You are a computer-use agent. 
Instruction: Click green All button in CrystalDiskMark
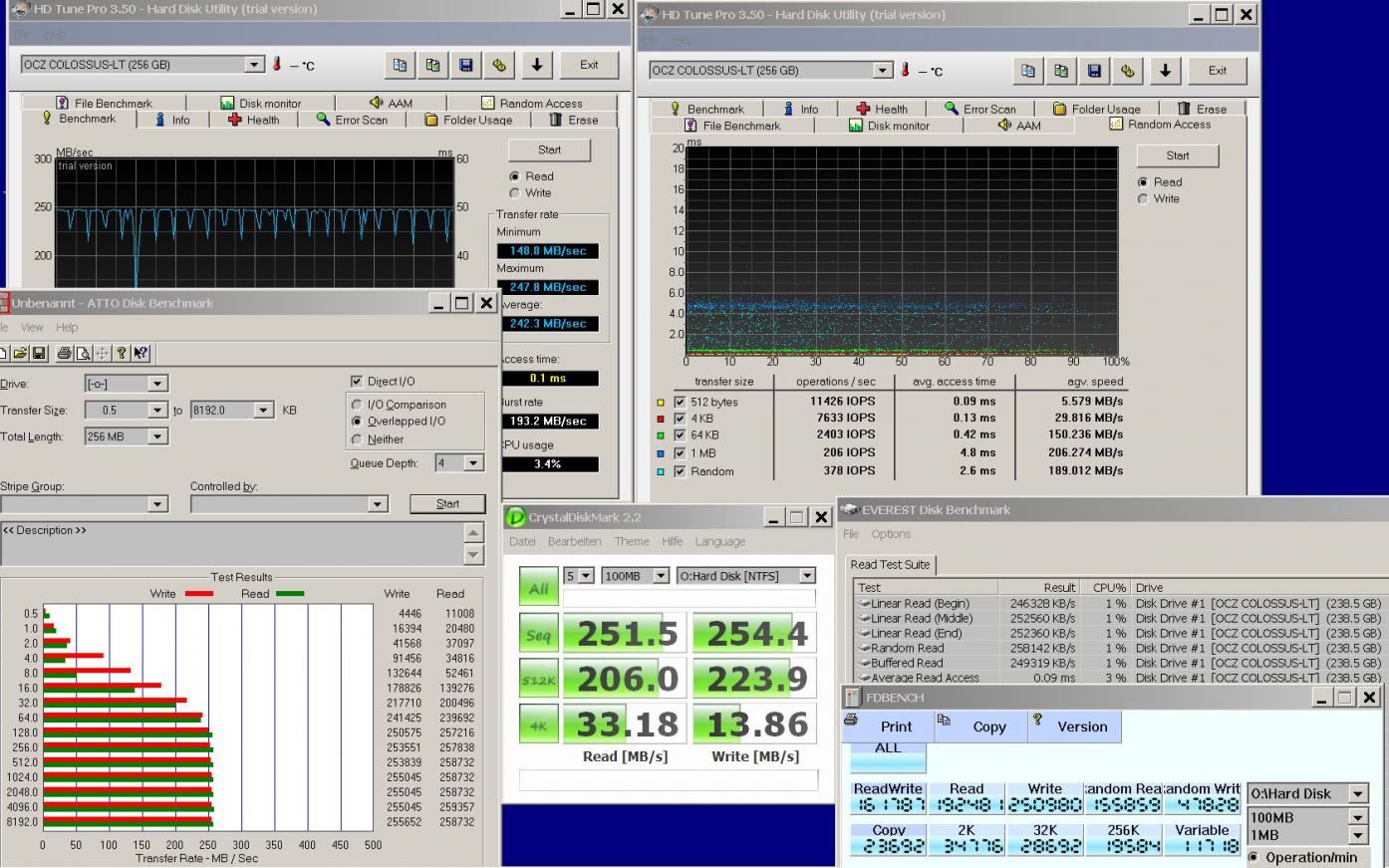(538, 588)
